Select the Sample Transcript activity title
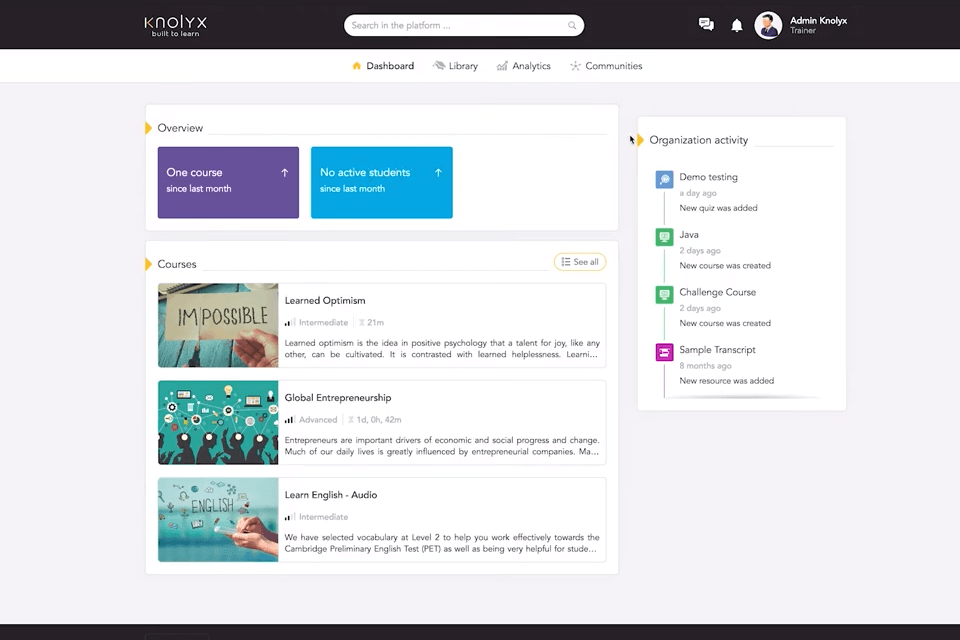 coord(718,350)
